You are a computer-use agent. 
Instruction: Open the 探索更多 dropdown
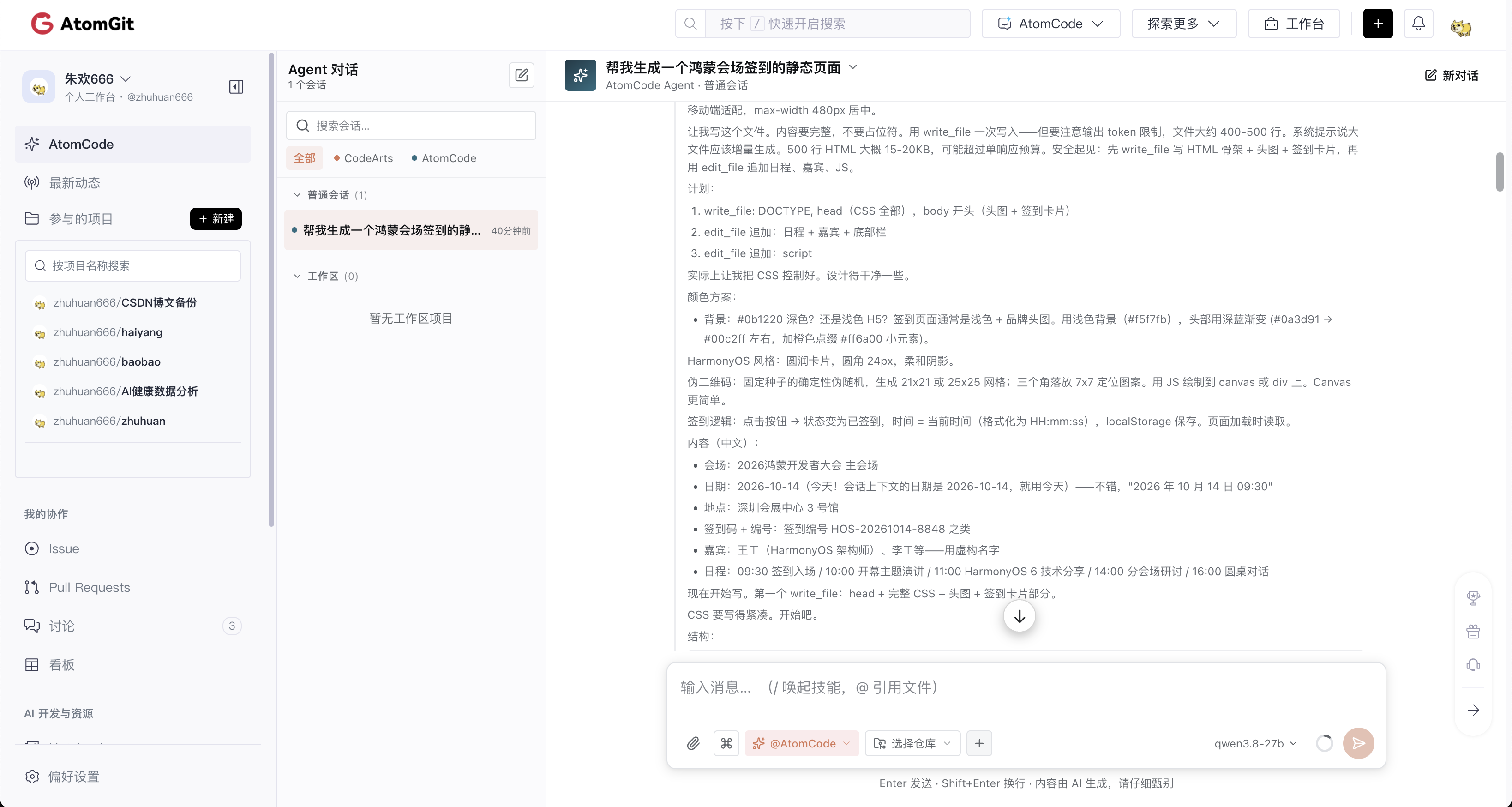(1184, 24)
